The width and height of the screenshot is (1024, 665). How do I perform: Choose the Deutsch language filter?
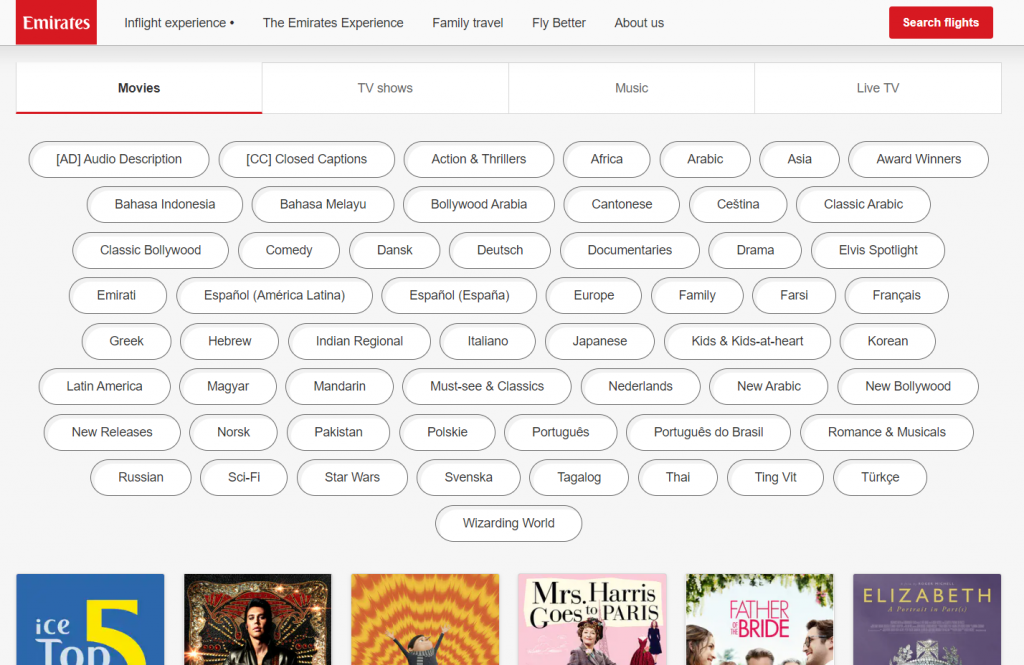(x=500, y=250)
